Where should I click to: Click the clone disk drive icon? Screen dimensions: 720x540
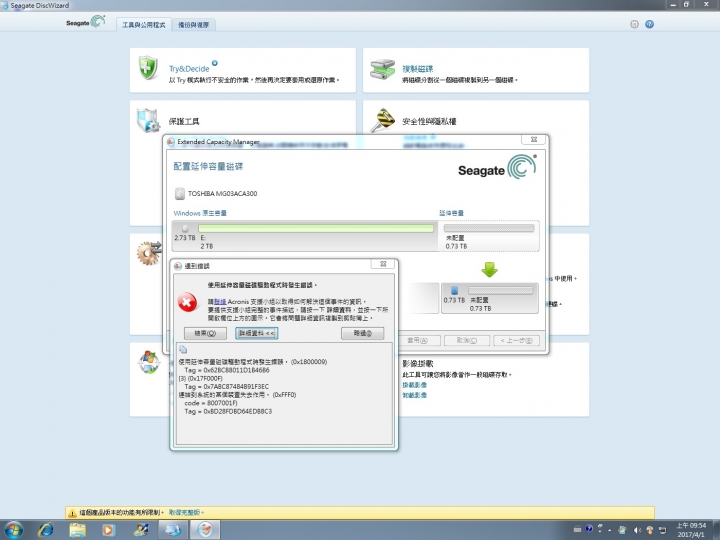point(382,69)
